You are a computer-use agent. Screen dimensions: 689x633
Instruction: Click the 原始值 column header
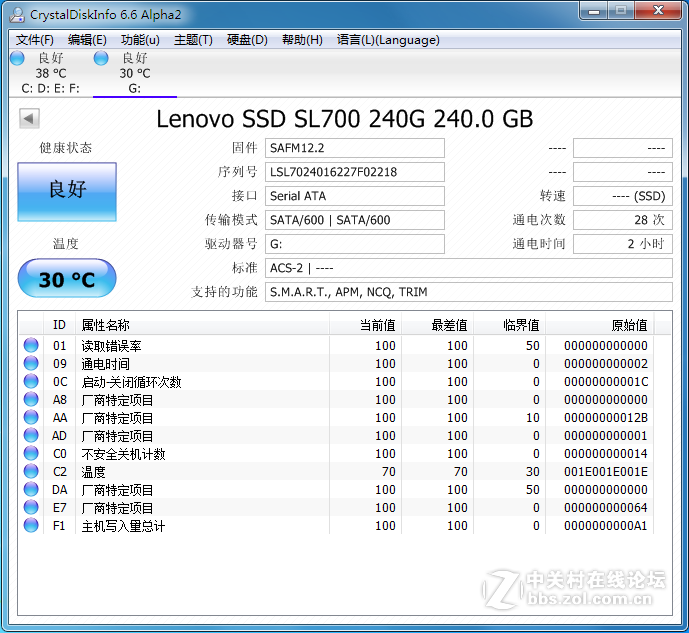(600, 325)
